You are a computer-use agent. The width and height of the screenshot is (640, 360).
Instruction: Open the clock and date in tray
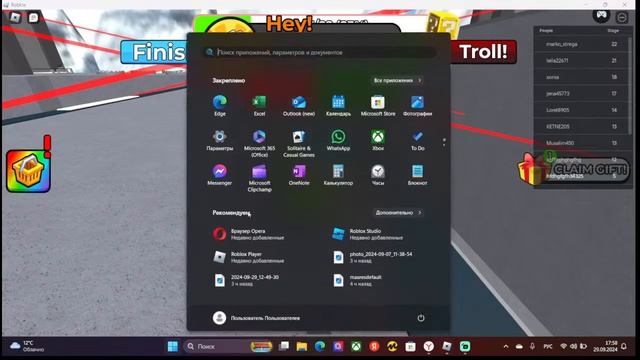pos(605,346)
